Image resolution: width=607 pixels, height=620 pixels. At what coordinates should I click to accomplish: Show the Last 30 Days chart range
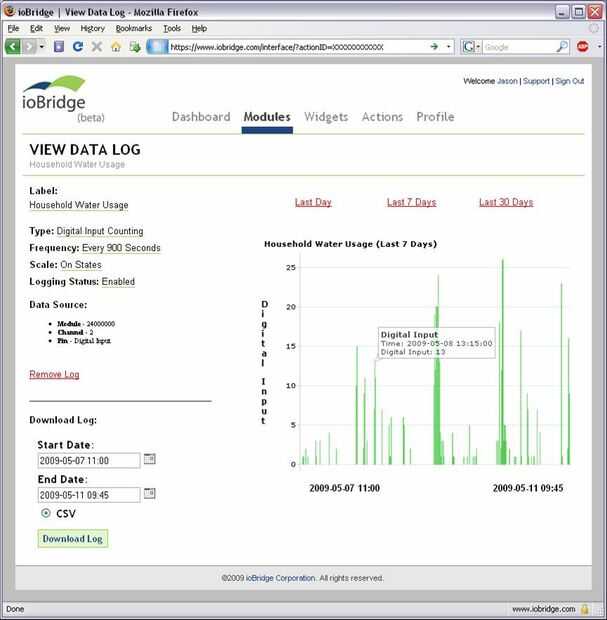[506, 202]
